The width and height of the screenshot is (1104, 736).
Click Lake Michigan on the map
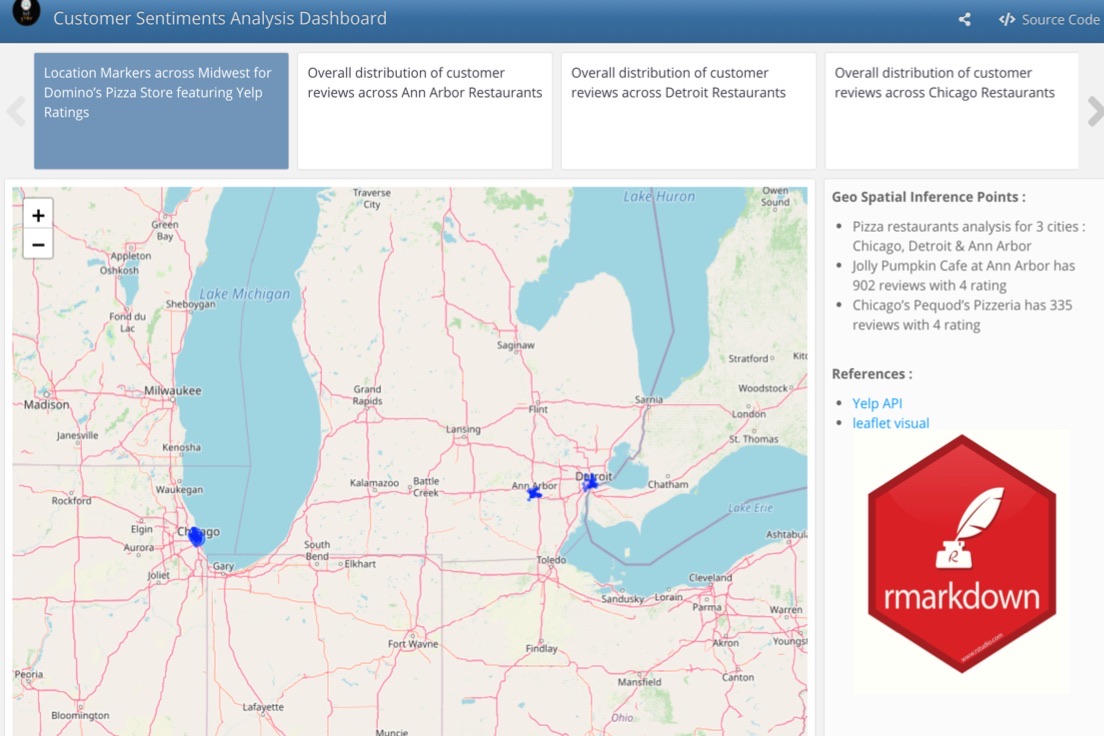point(245,294)
